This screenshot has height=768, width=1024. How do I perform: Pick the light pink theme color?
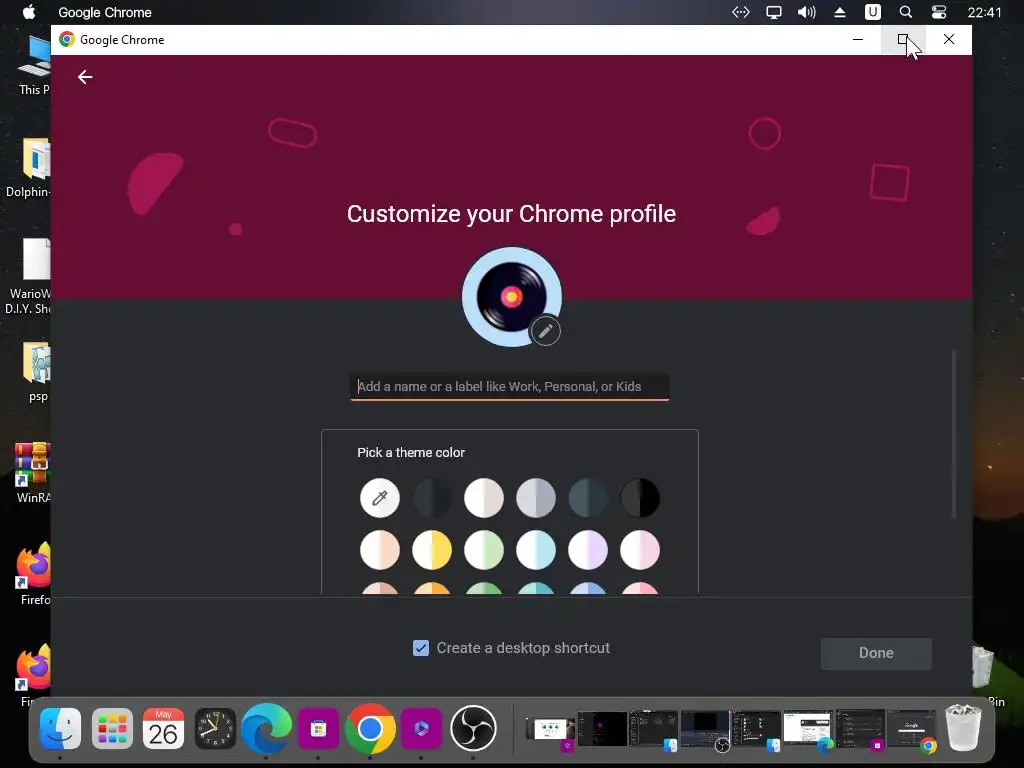[x=640, y=550]
